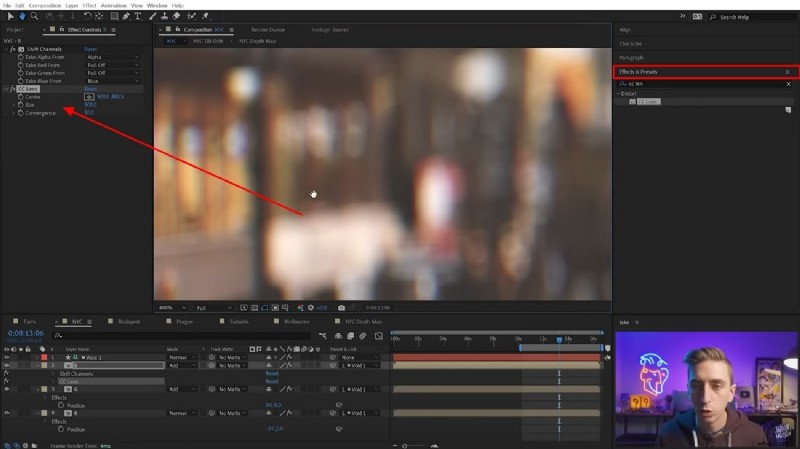The width and height of the screenshot is (800, 449).
Task: Open the Animation menu
Action: coord(113,5)
